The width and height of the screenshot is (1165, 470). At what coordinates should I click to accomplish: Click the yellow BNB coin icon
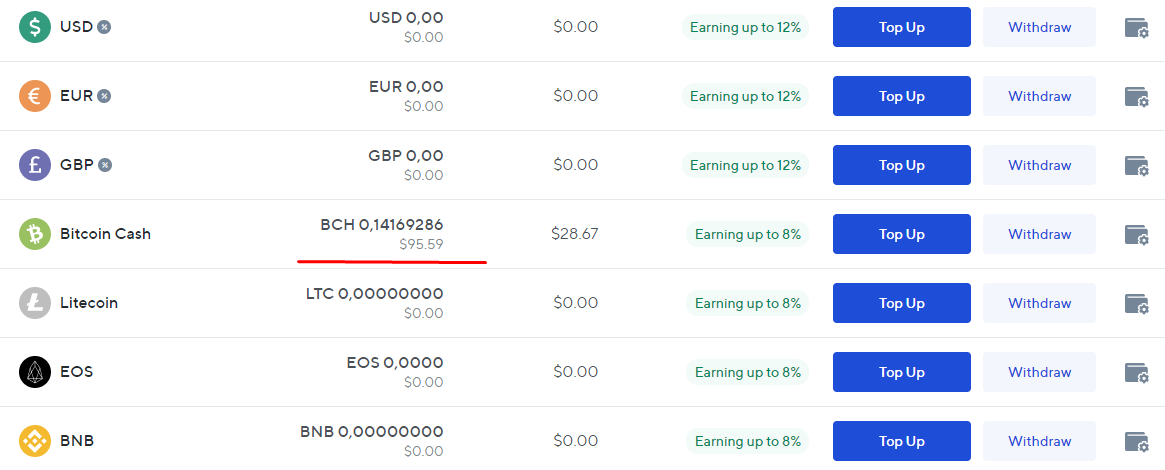coord(35,441)
